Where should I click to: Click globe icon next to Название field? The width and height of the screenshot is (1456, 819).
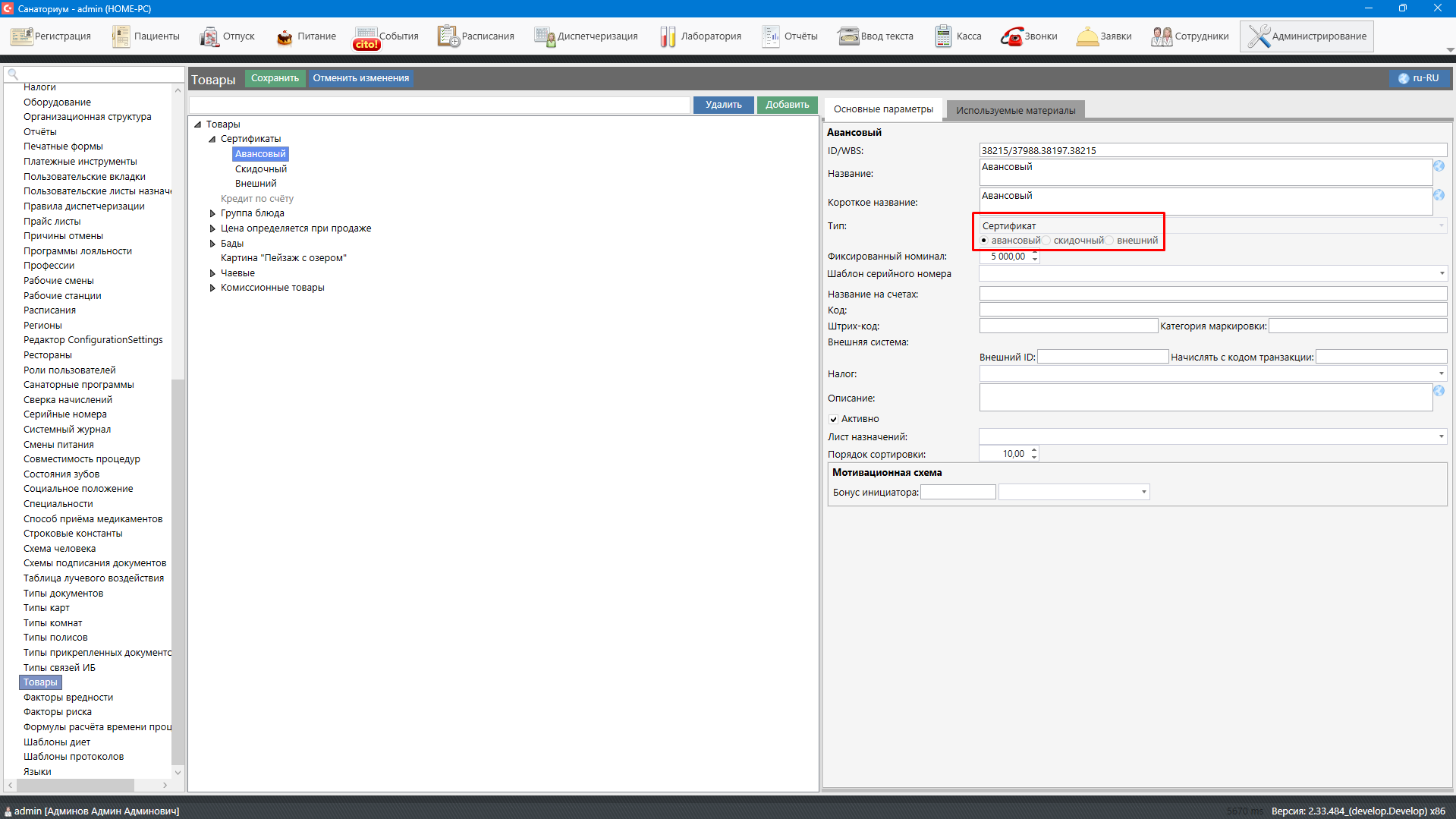pos(1439,166)
